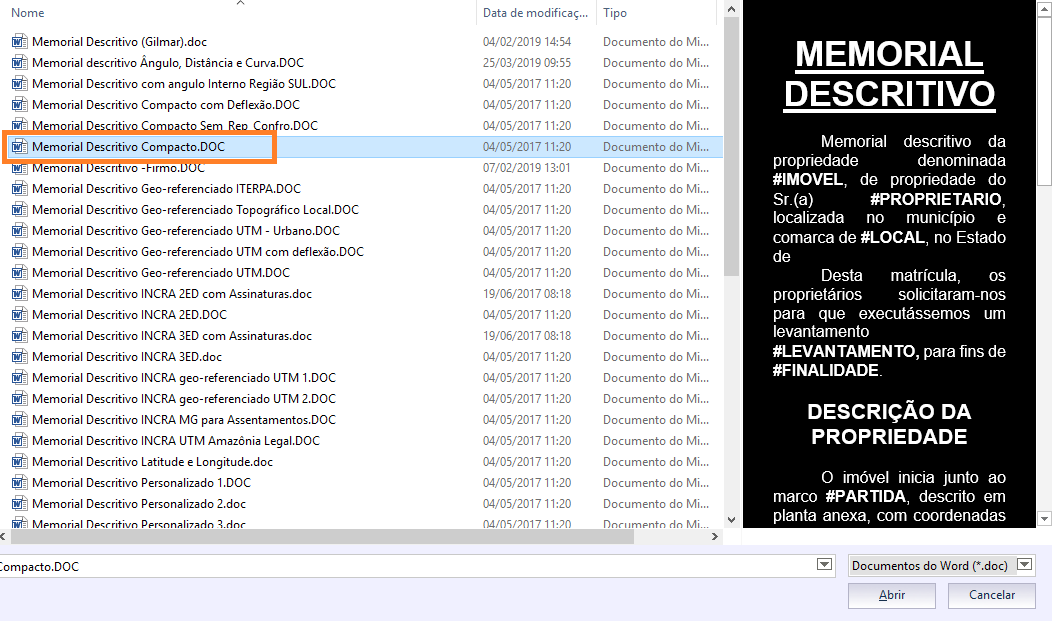Open the file name combo box dropdown arrow
This screenshot has height=621, width=1052.
824,565
